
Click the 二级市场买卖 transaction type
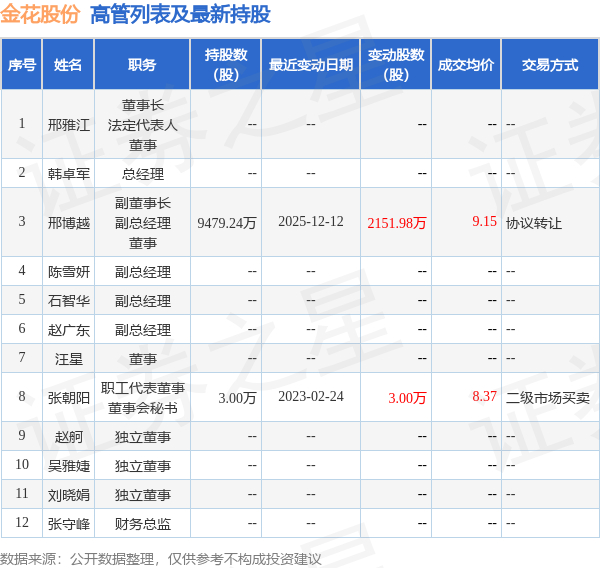coord(548,398)
